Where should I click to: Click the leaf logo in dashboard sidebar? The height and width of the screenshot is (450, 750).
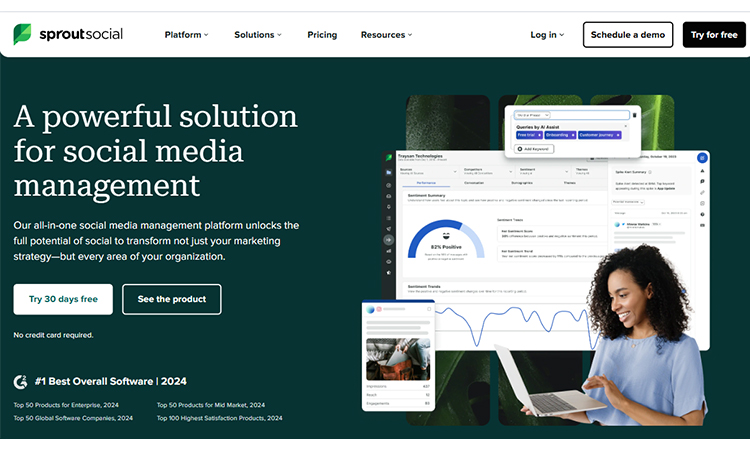[x=389, y=158]
